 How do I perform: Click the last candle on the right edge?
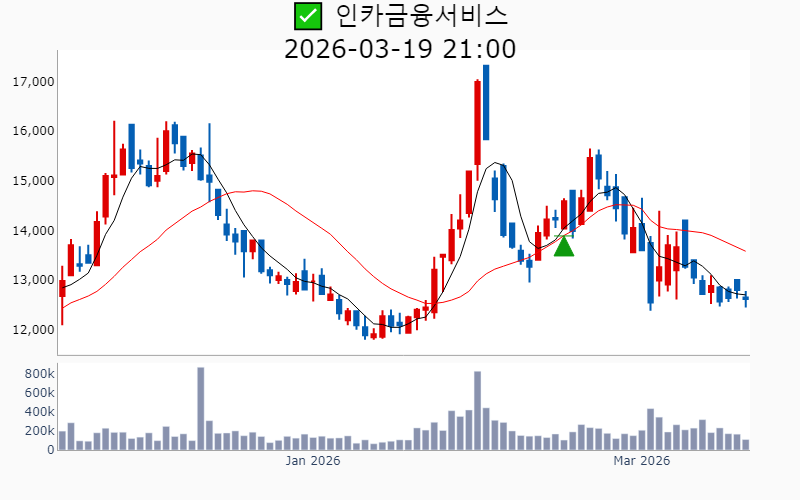pos(745,298)
